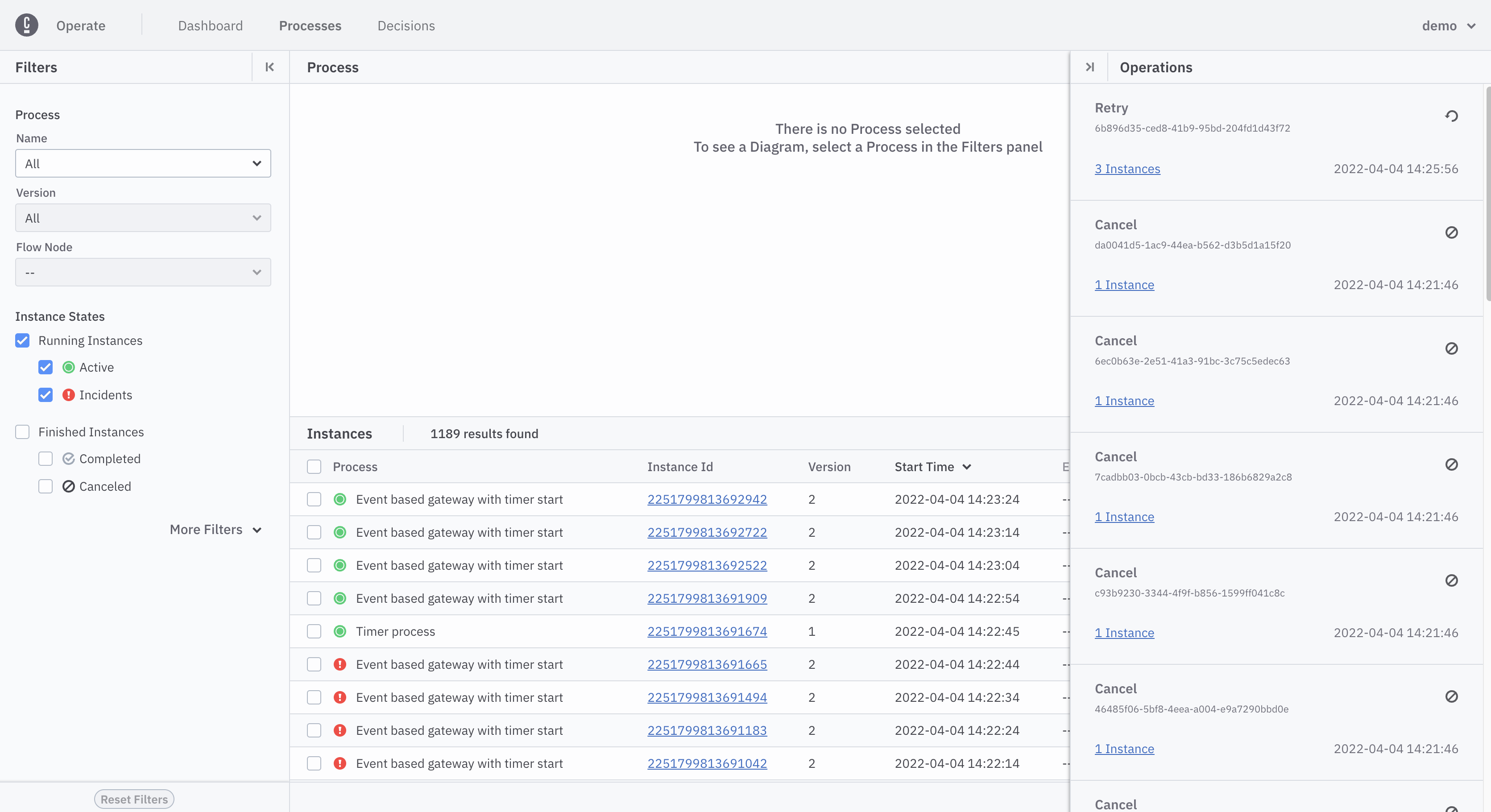
Task: Expand the Process Name dropdown
Action: click(143, 163)
